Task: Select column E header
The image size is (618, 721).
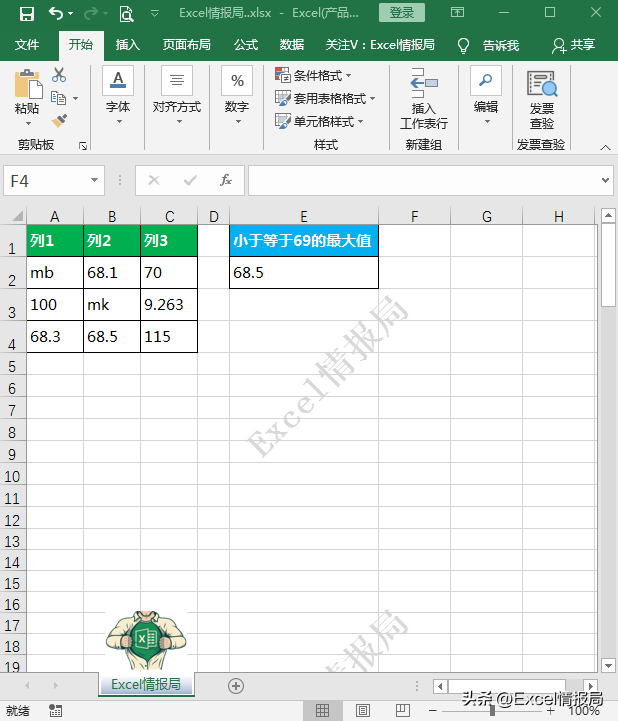Action: tap(303, 216)
